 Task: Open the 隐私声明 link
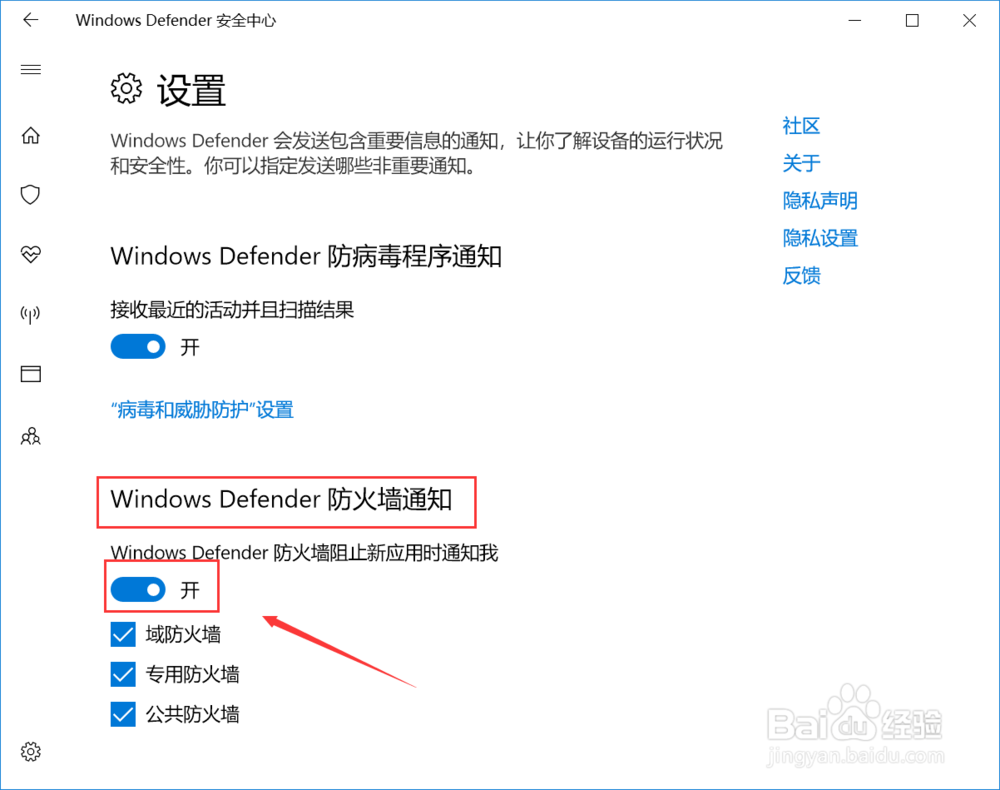click(x=820, y=201)
